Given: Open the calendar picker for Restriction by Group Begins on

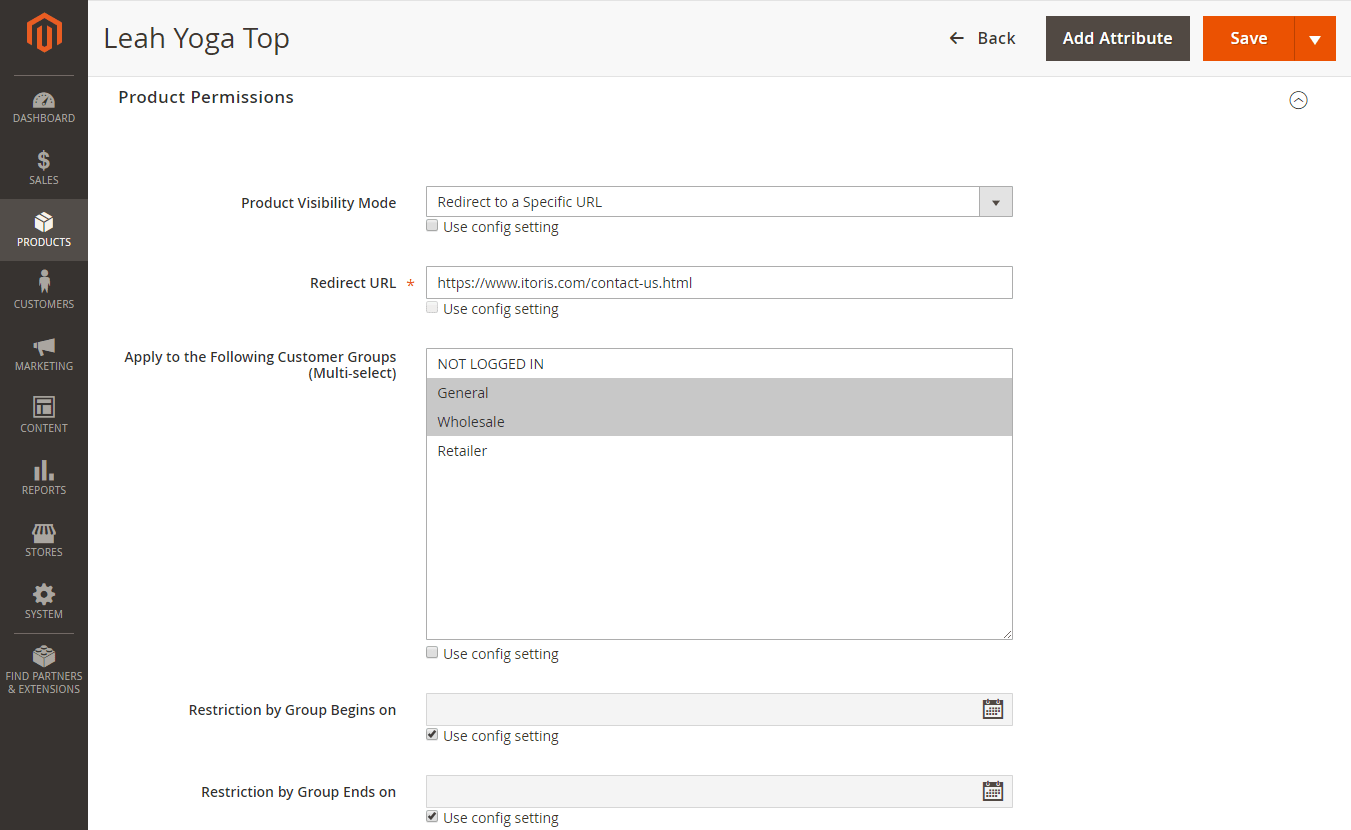Looking at the screenshot, I should [992, 708].
